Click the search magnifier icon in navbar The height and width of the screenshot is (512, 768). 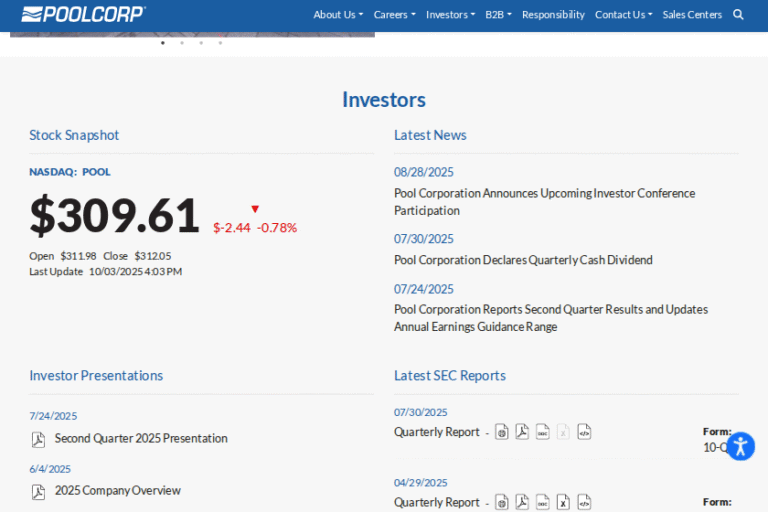[738, 15]
